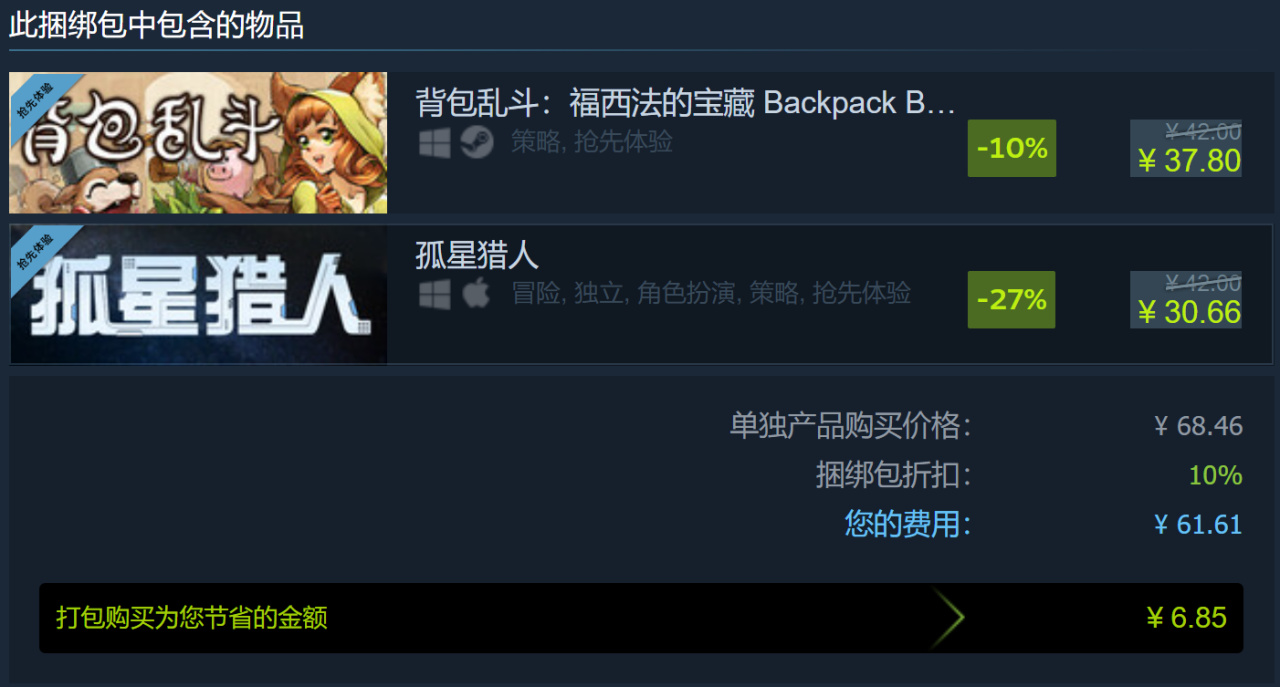Click the 策略, 抢先体验 tags text

(592, 142)
